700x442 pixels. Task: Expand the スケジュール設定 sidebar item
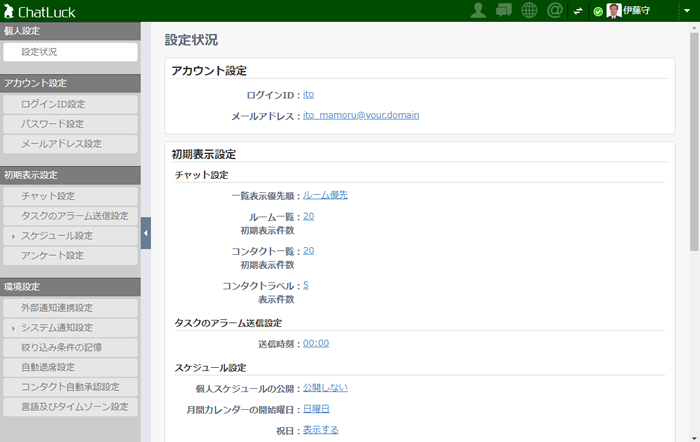(x=70, y=236)
